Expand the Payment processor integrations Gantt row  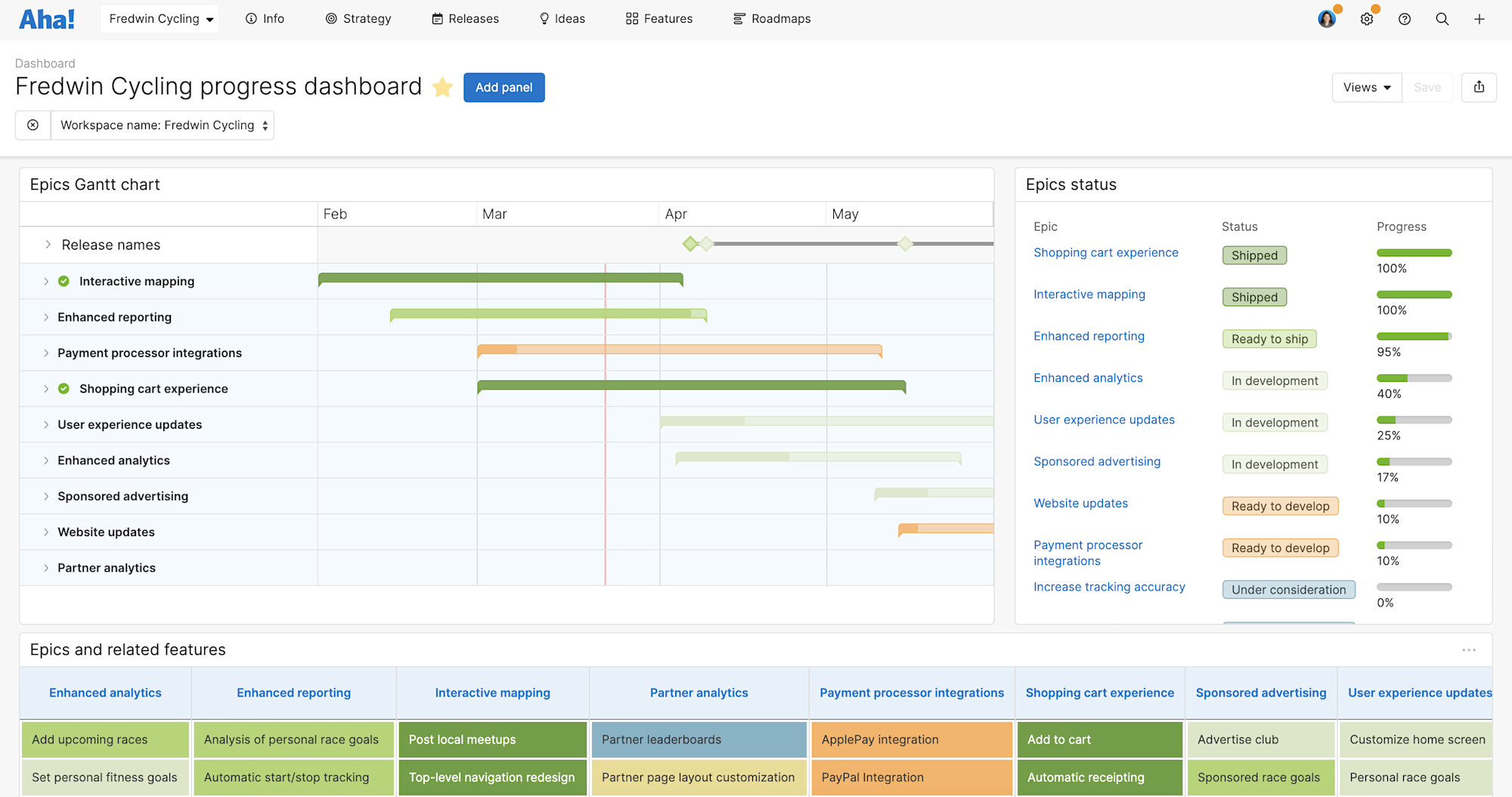coord(46,352)
